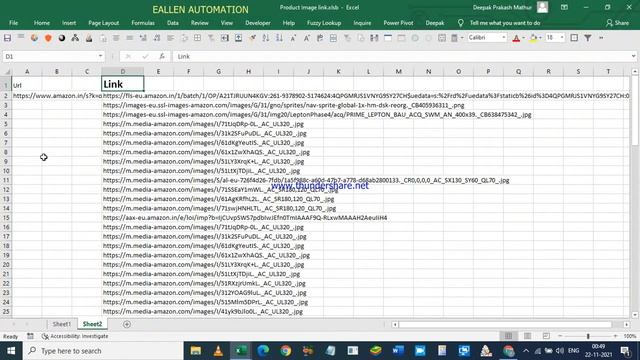Click Zoom Out minus button in status bar

tap(560, 336)
